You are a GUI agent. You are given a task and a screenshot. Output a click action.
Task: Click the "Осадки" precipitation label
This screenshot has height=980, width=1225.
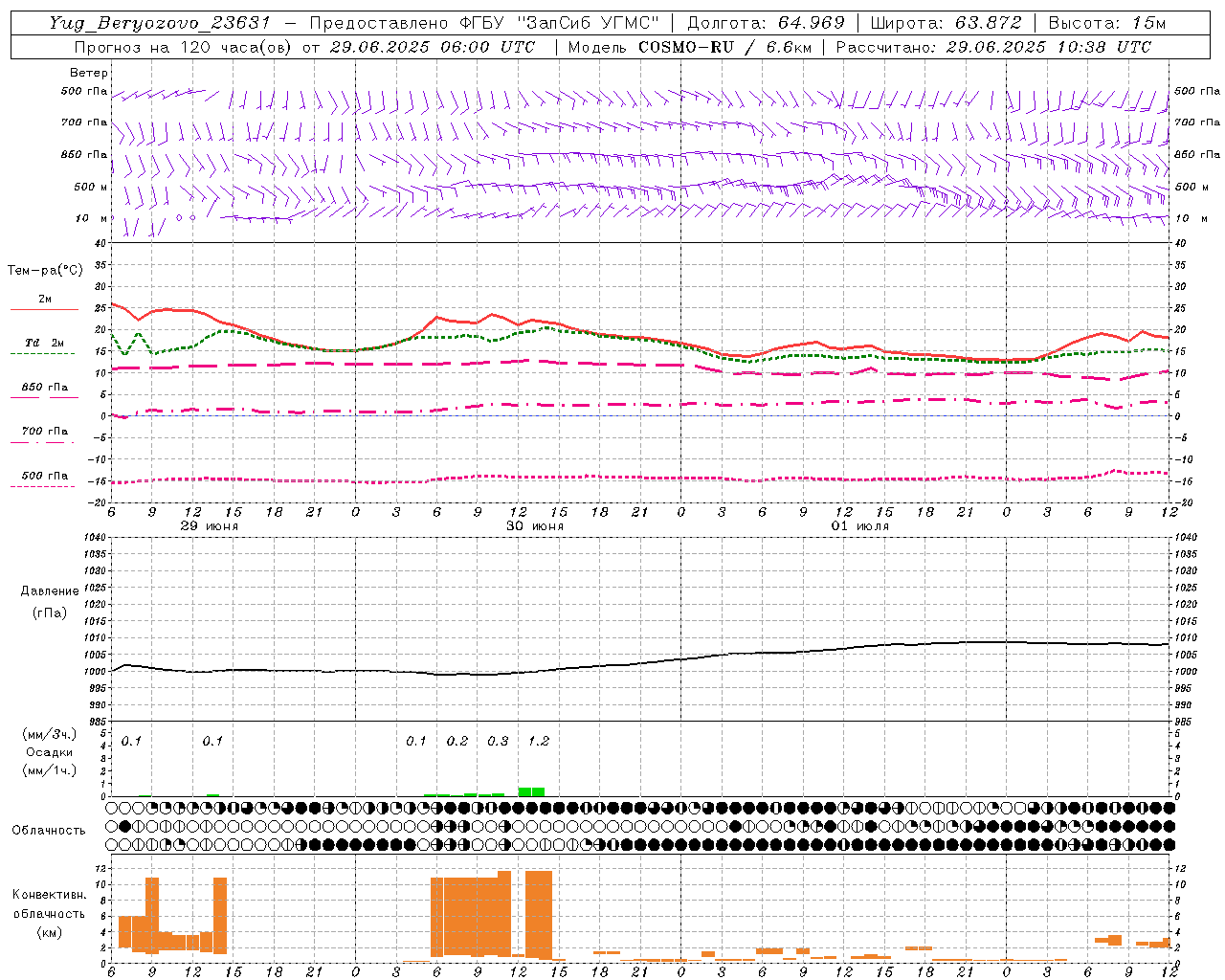49,752
